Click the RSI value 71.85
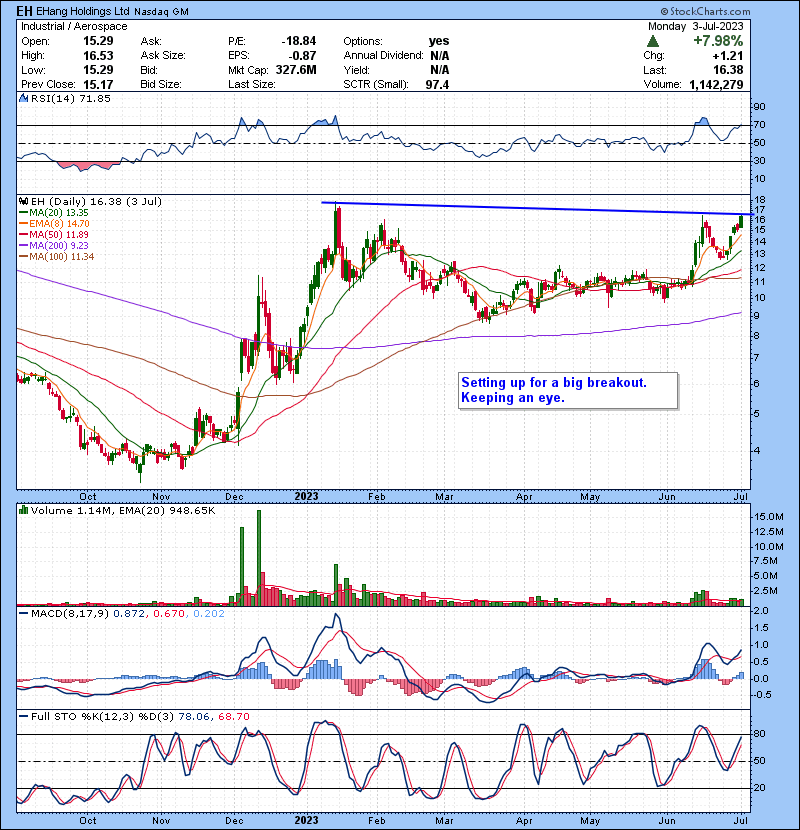Screen dimensions: 800x830 (x=94, y=98)
